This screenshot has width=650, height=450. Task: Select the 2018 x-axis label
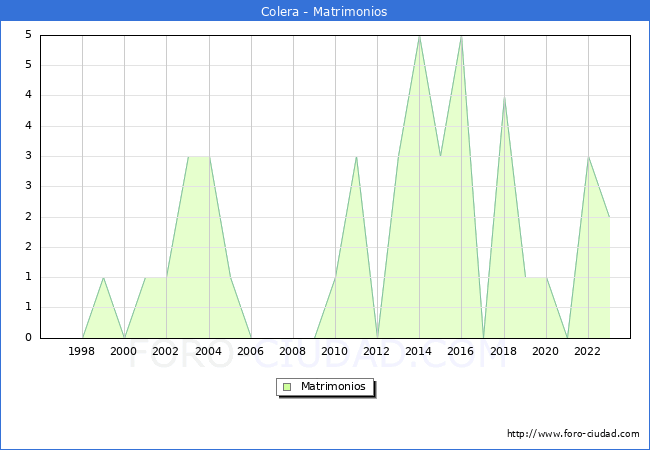[x=503, y=351]
